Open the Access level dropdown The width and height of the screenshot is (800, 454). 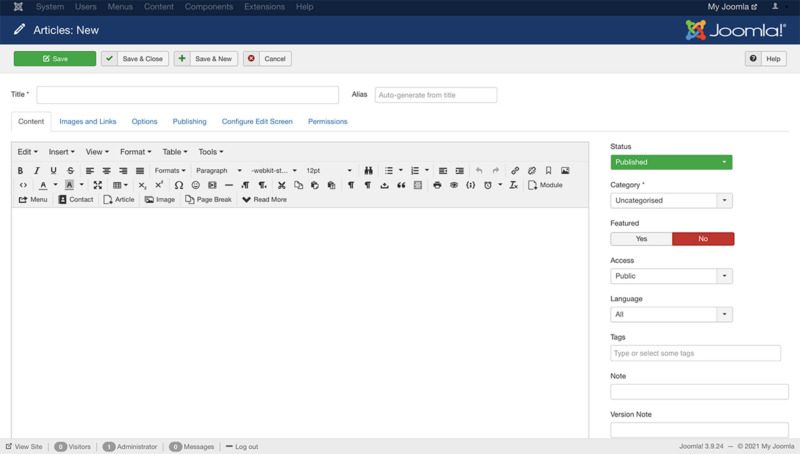pyautogui.click(x=671, y=276)
